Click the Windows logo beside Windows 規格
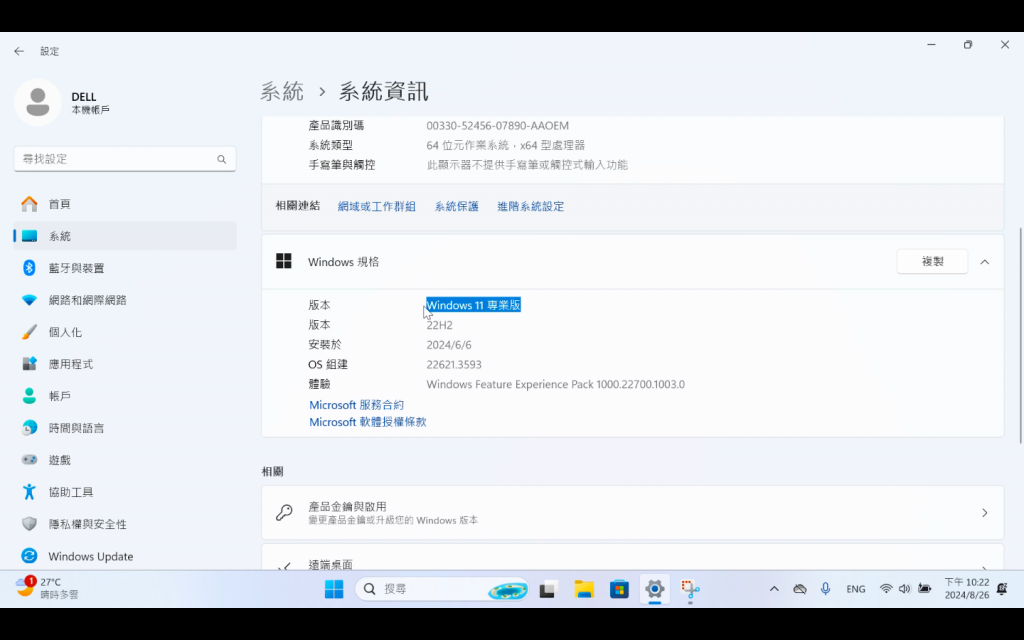This screenshot has width=1024, height=640. tap(283, 261)
